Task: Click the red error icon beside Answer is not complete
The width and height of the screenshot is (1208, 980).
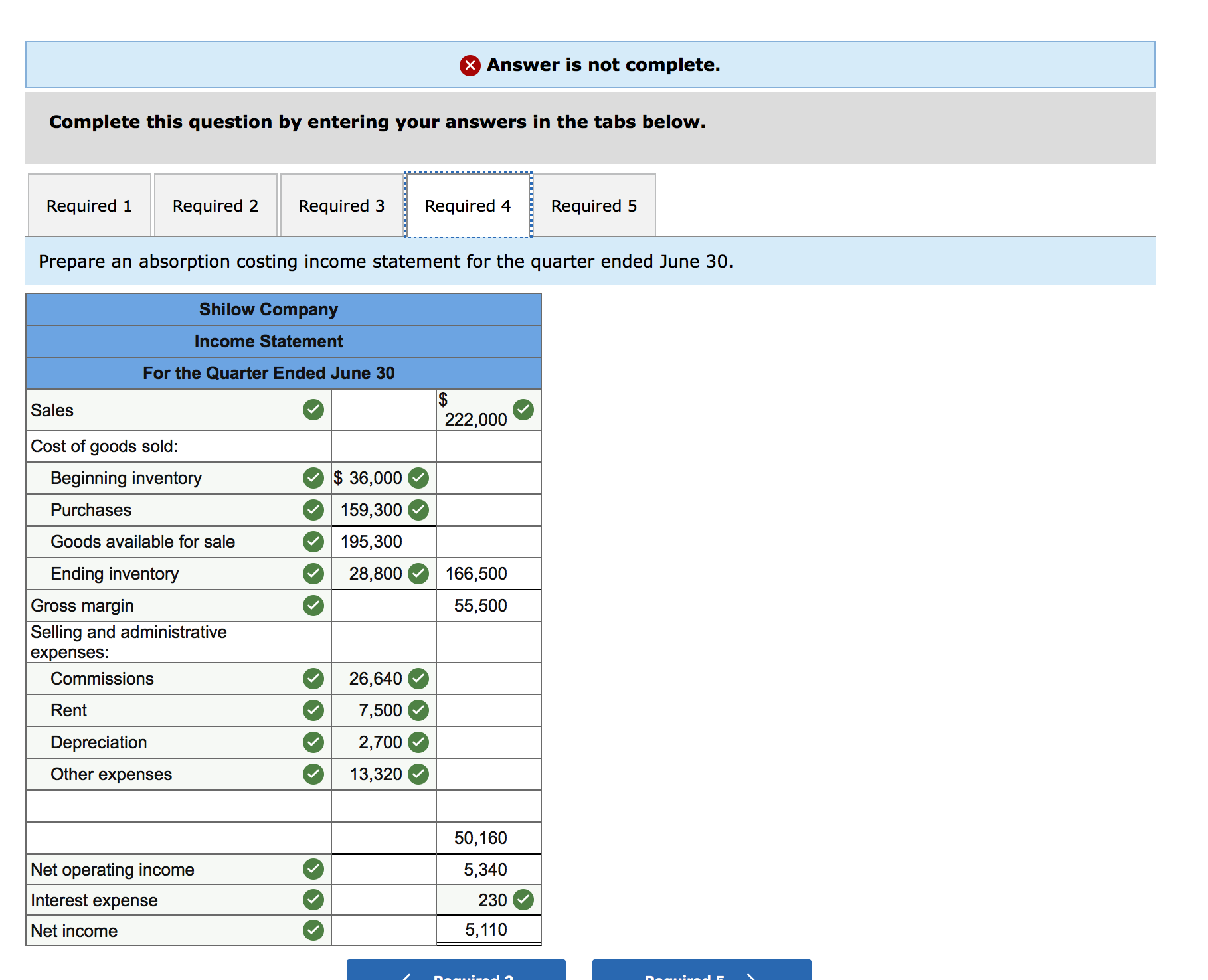Action: click(470, 65)
